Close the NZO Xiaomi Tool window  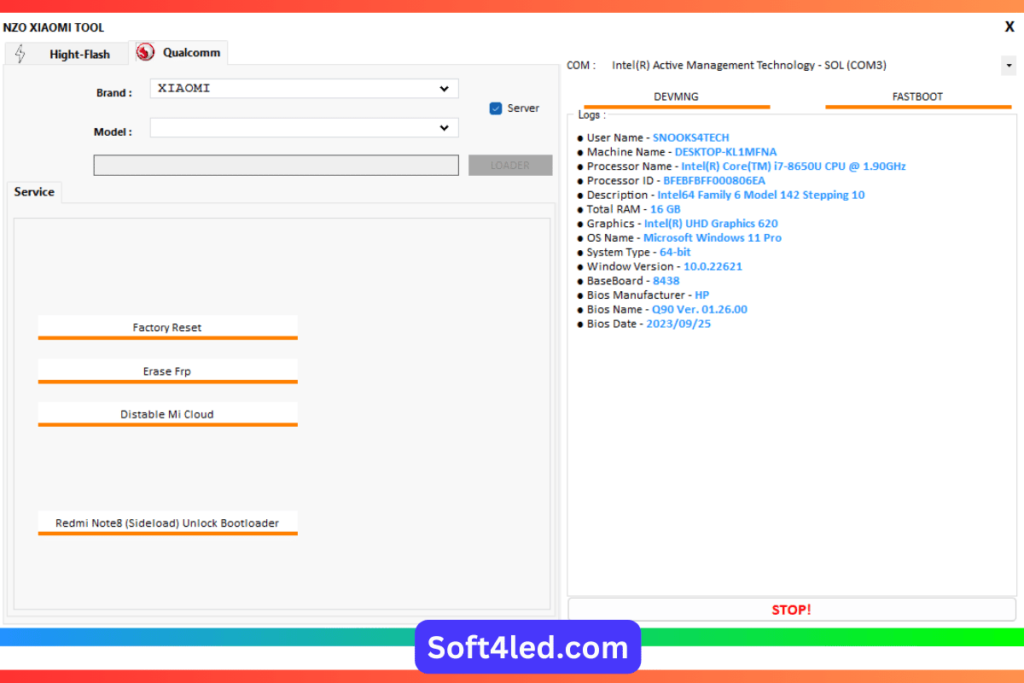pyautogui.click(x=1009, y=27)
